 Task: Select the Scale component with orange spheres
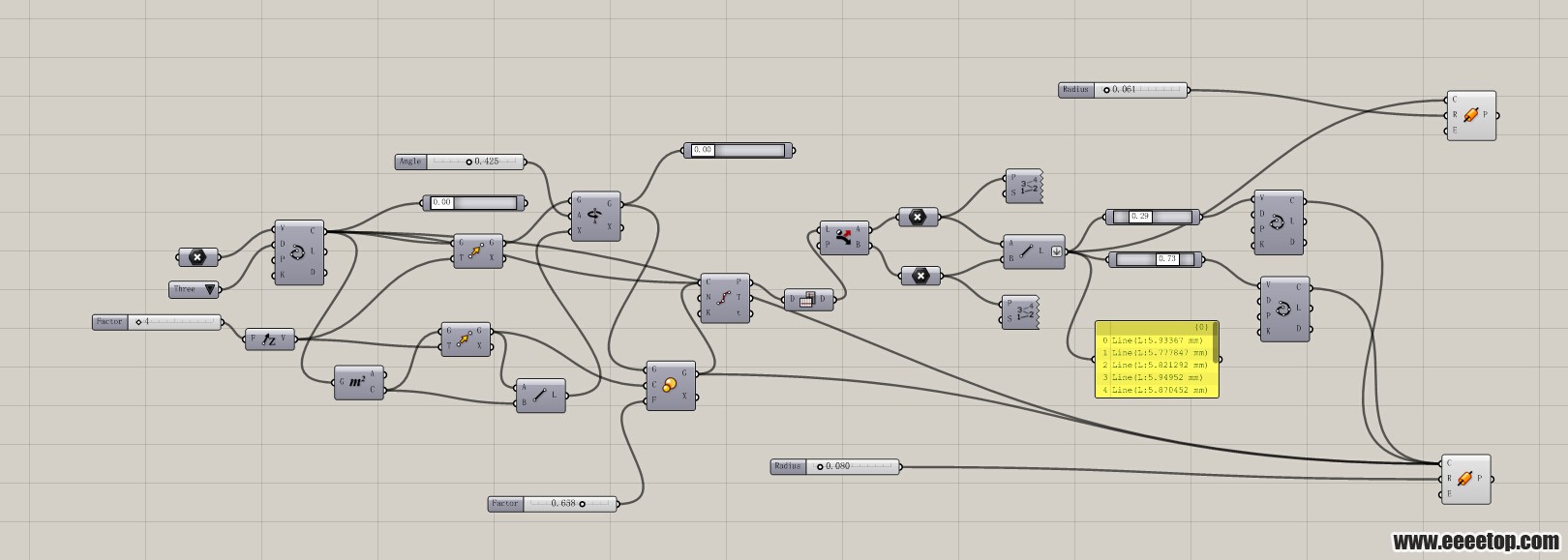(671, 386)
